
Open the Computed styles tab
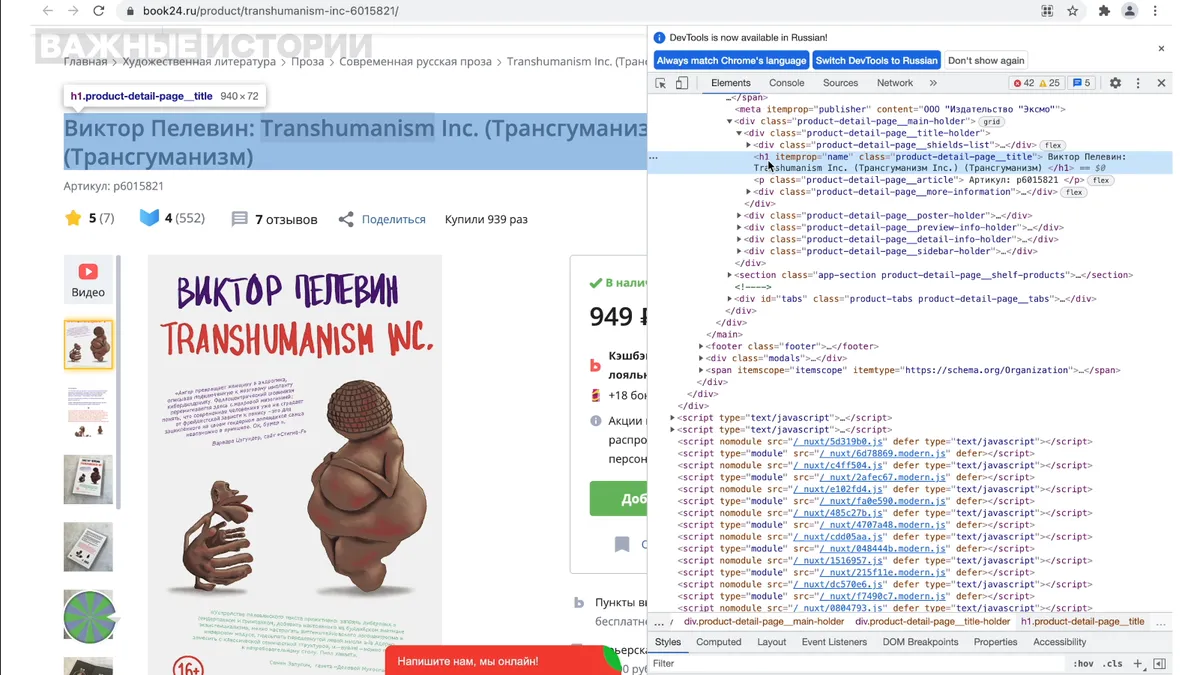(x=719, y=642)
